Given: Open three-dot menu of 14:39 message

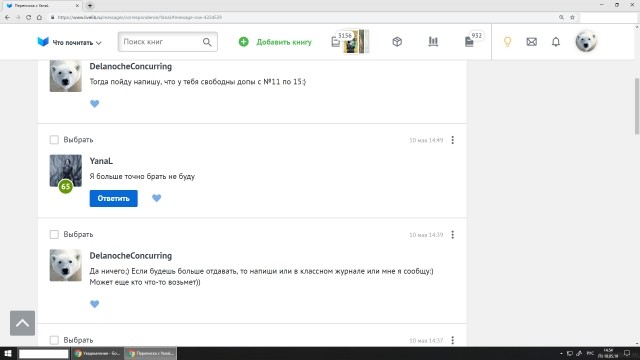Looking at the screenshot, I should pyautogui.click(x=452, y=235).
